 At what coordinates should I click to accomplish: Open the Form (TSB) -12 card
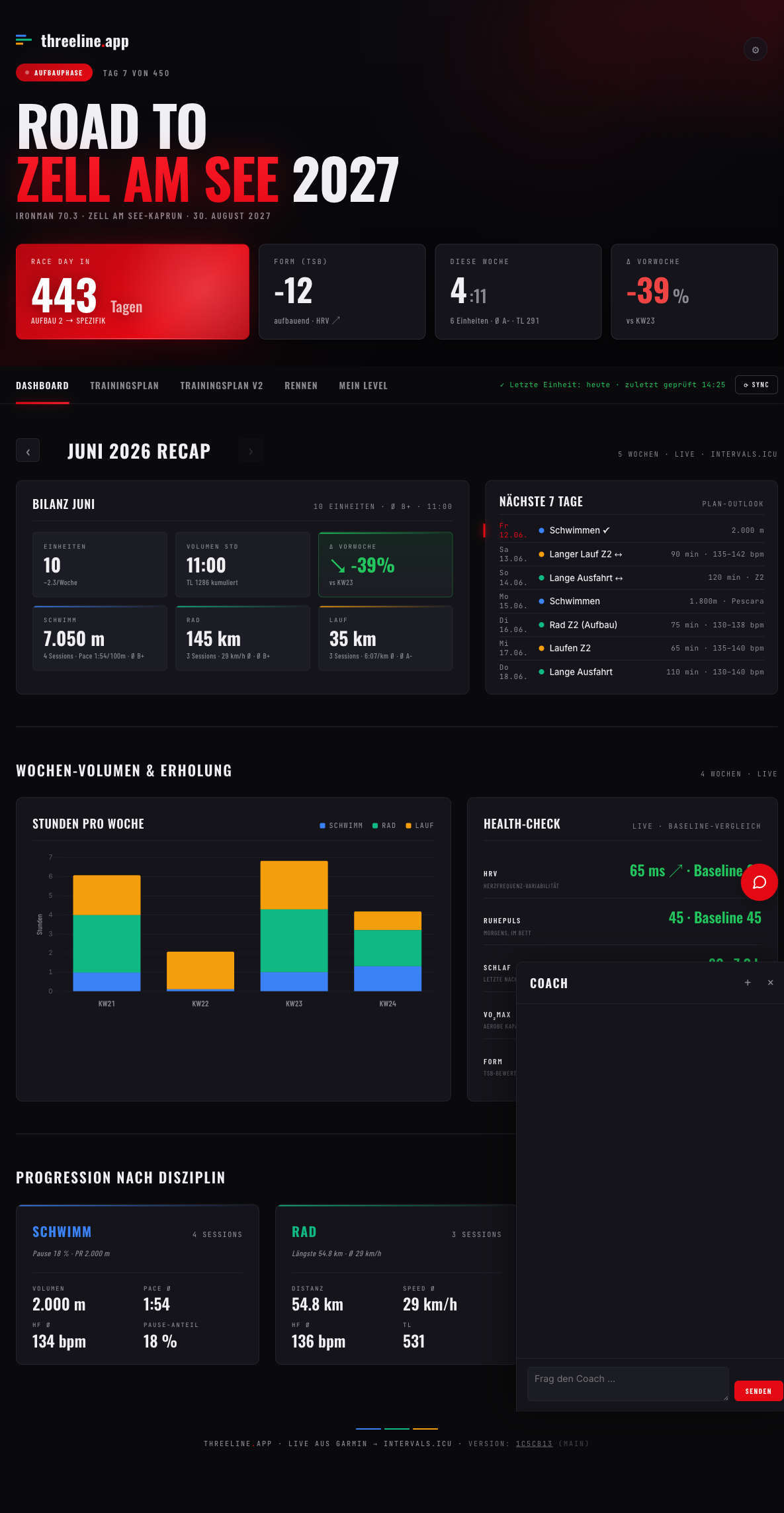342,292
